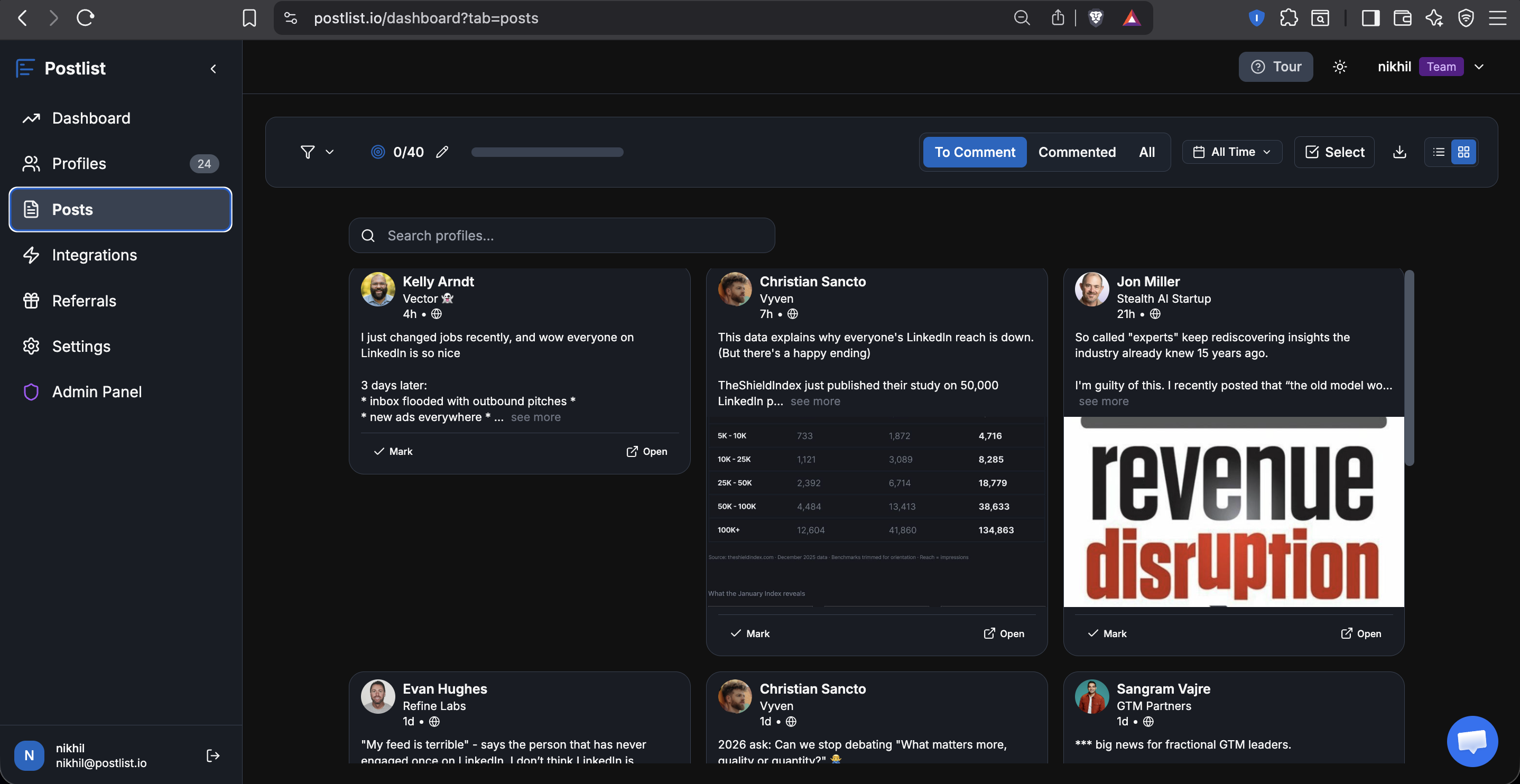Open Jon Miller's post externally
Viewport: 1520px width, 784px height.
tap(1361, 633)
